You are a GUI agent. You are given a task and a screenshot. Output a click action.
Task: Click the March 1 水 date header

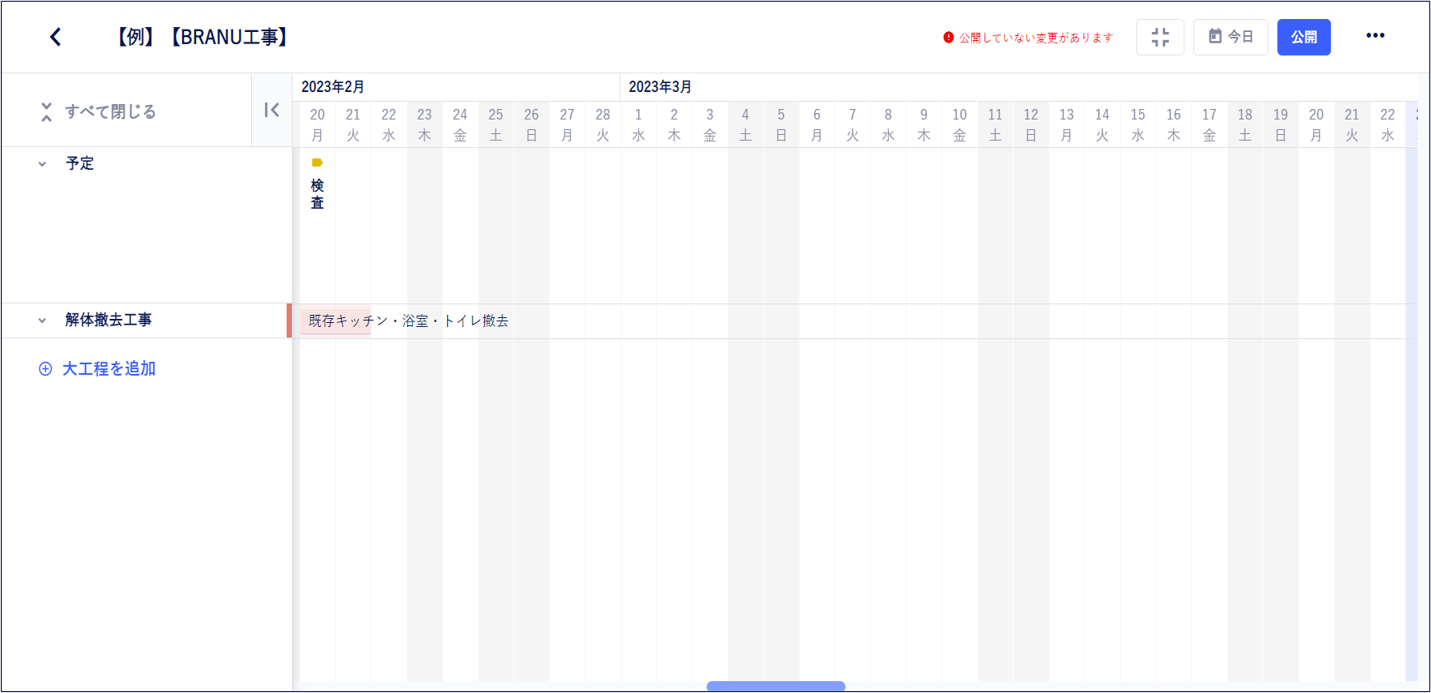click(x=638, y=124)
